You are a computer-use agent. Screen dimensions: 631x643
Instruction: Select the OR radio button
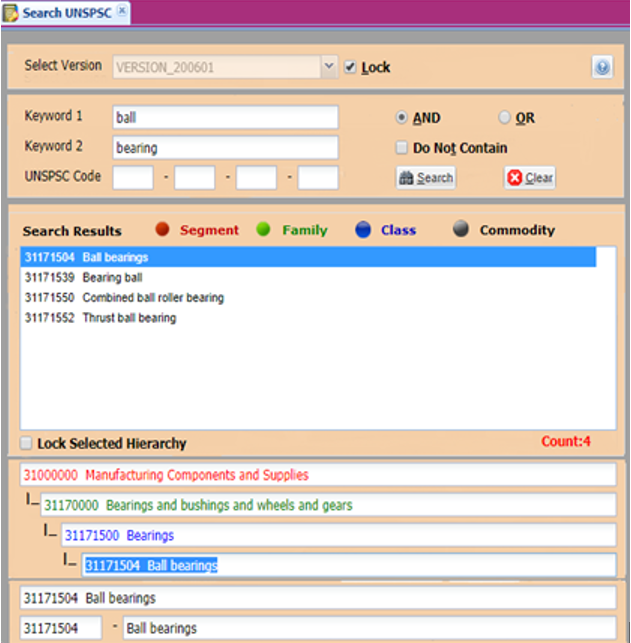pos(504,117)
